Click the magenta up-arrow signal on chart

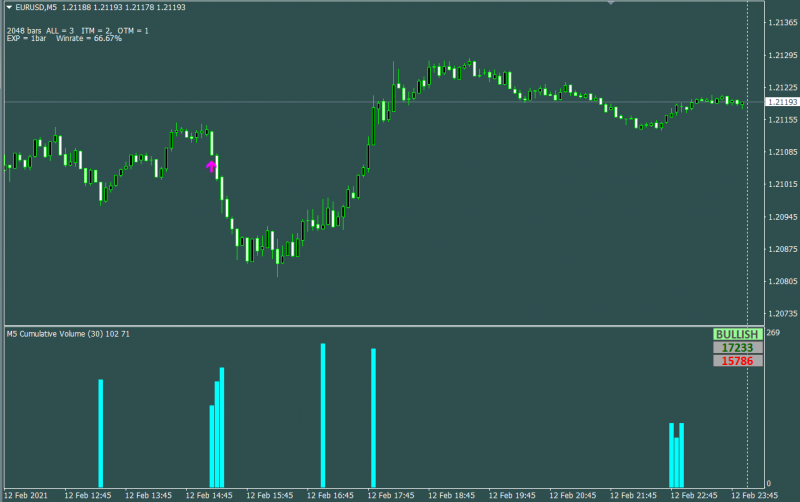pos(211,166)
